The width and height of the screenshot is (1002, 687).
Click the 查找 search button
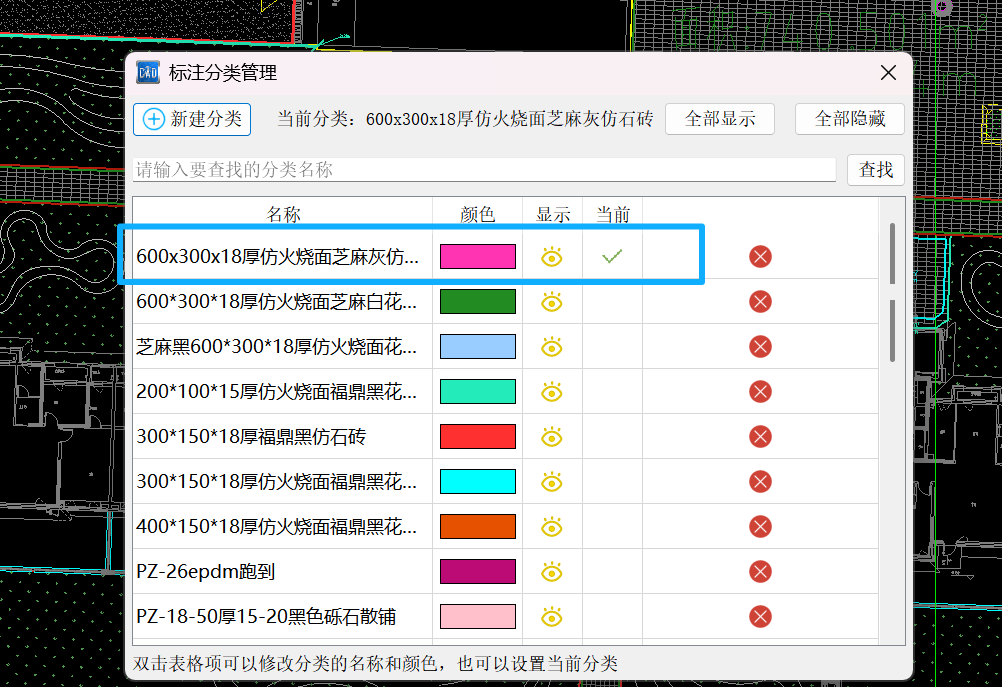click(875, 170)
